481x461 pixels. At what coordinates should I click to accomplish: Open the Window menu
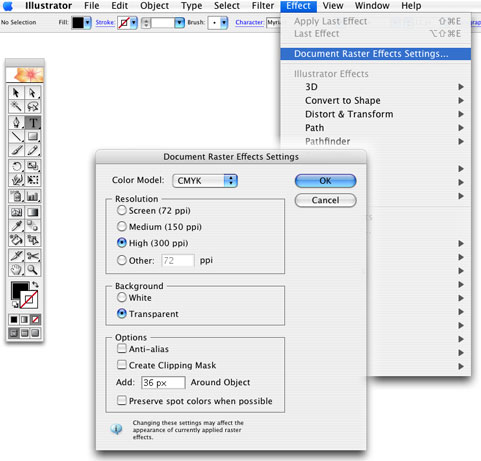point(372,6)
